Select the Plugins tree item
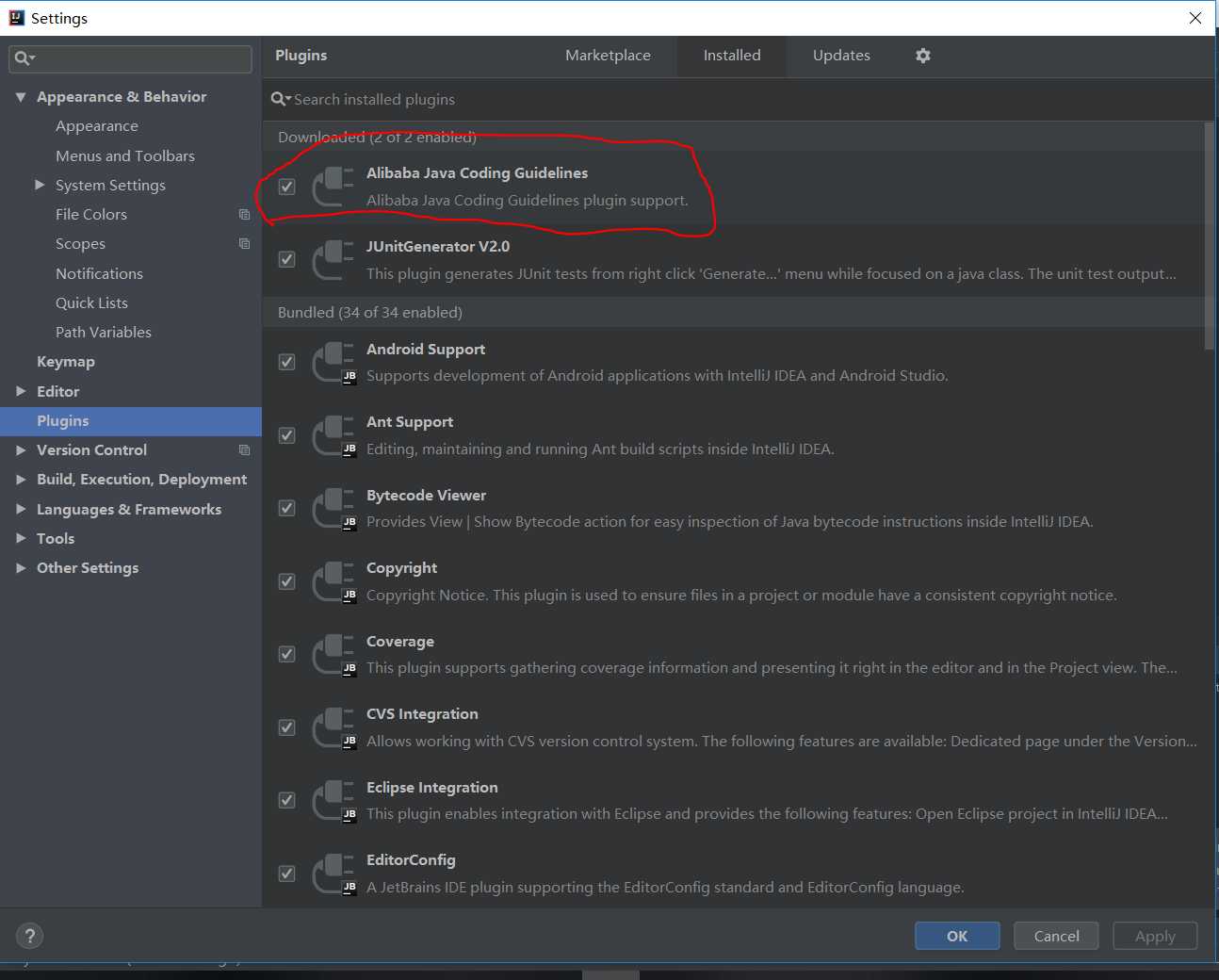Image resolution: width=1219 pixels, height=980 pixels. pyautogui.click(x=131, y=421)
